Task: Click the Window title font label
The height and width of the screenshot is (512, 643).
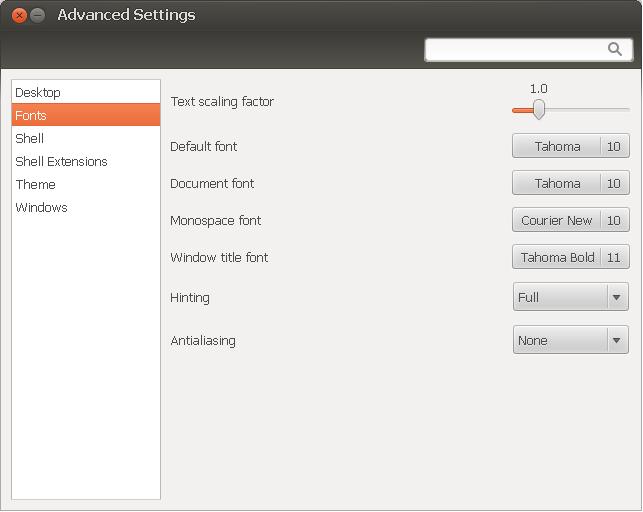Action: 219,257
